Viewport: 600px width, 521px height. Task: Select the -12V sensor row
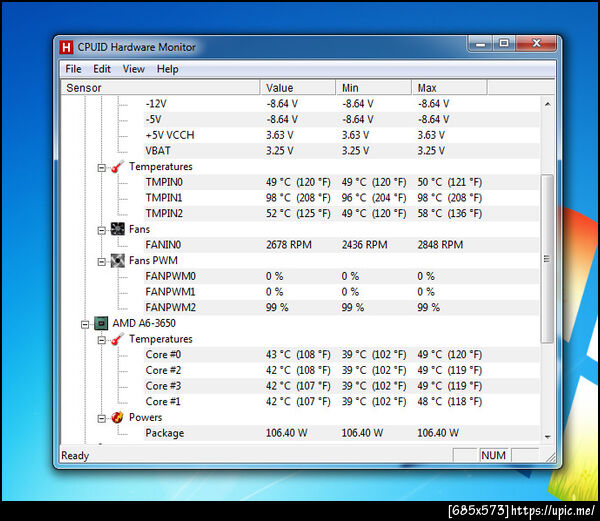tap(342, 104)
